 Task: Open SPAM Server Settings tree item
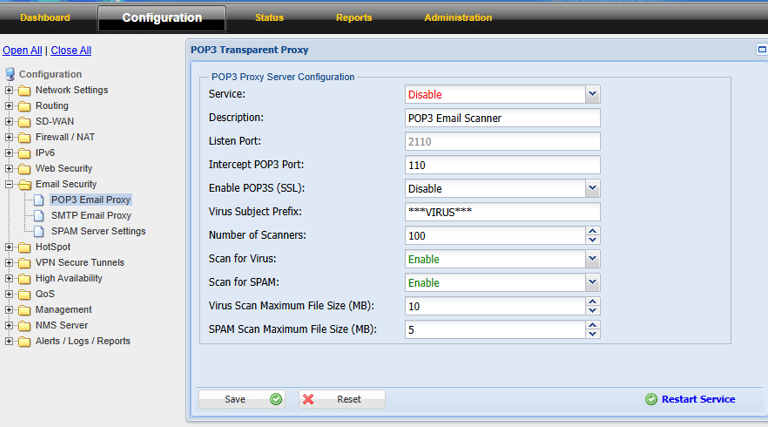pos(98,231)
